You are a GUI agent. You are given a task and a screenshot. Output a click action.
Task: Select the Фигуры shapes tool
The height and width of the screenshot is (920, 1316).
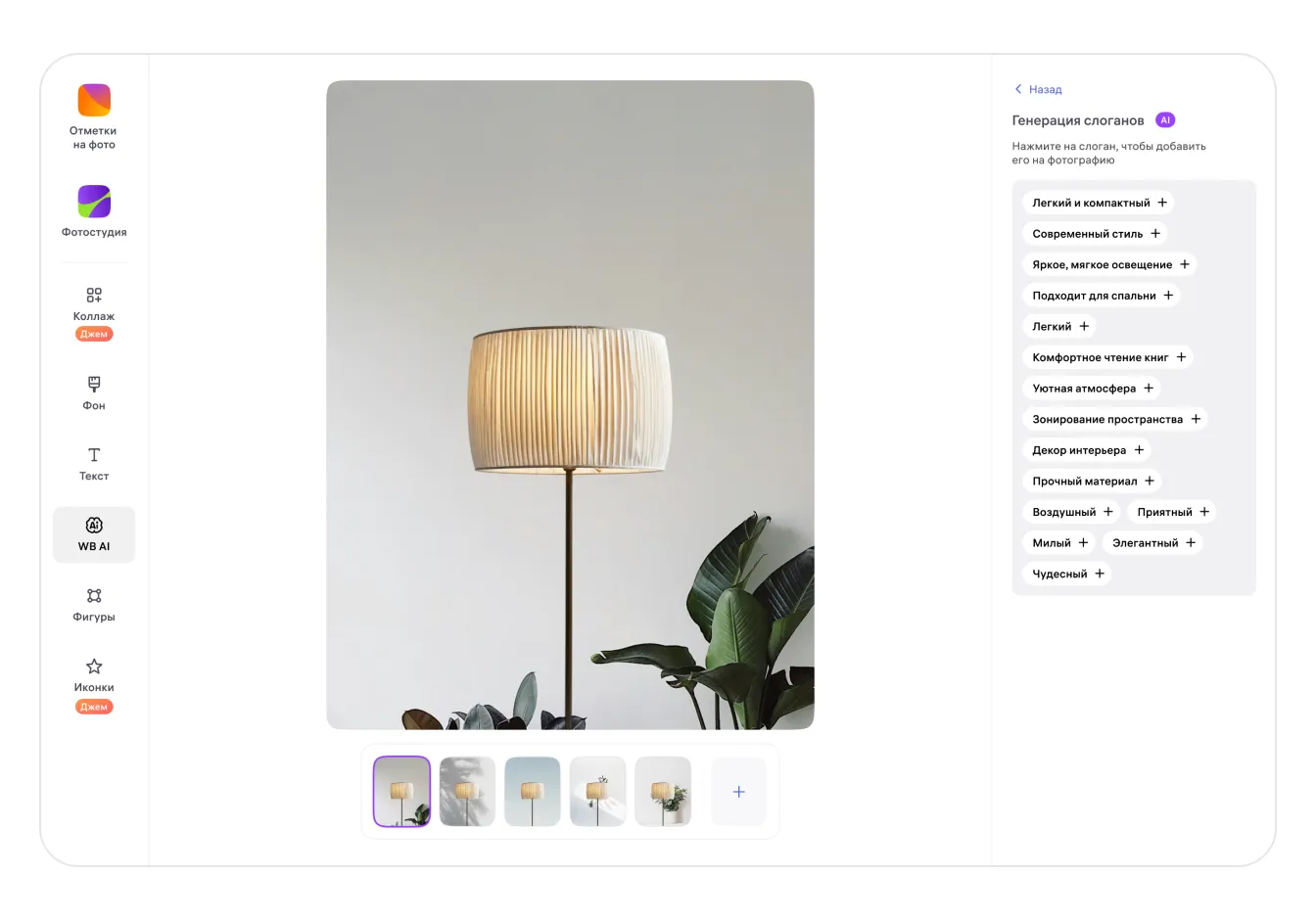[x=94, y=604]
